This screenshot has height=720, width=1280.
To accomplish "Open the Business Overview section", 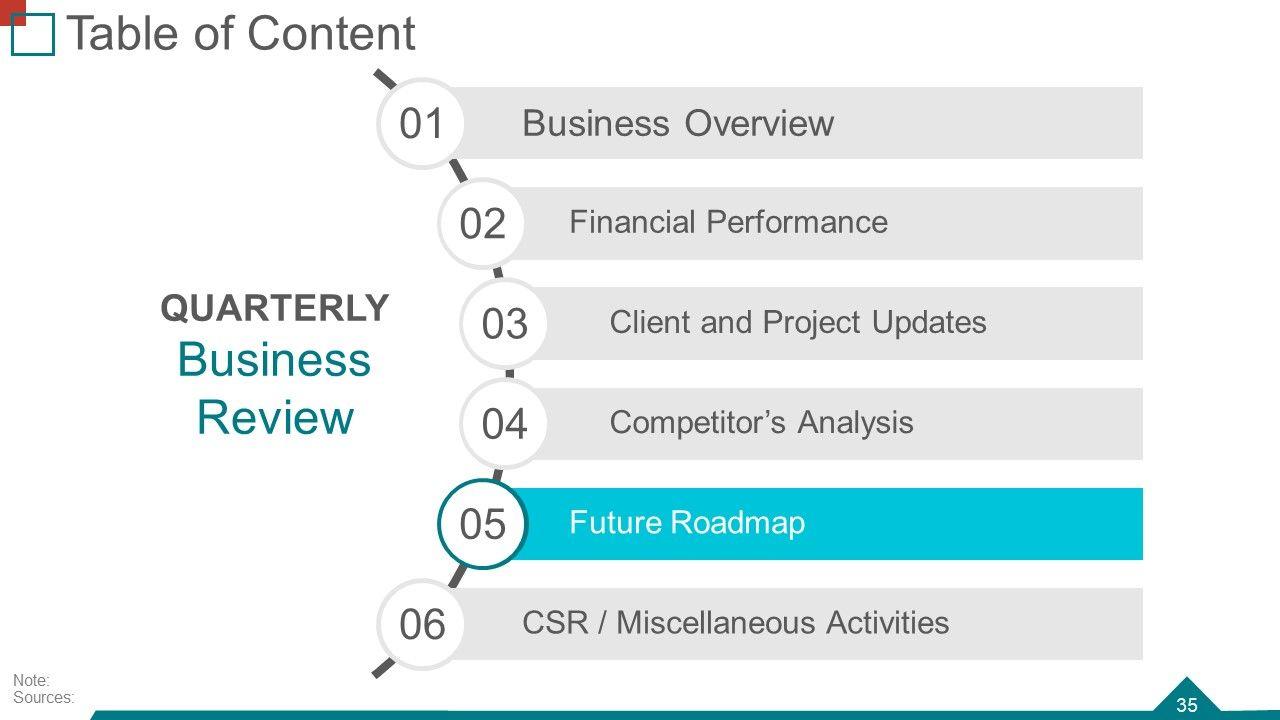I will (677, 123).
